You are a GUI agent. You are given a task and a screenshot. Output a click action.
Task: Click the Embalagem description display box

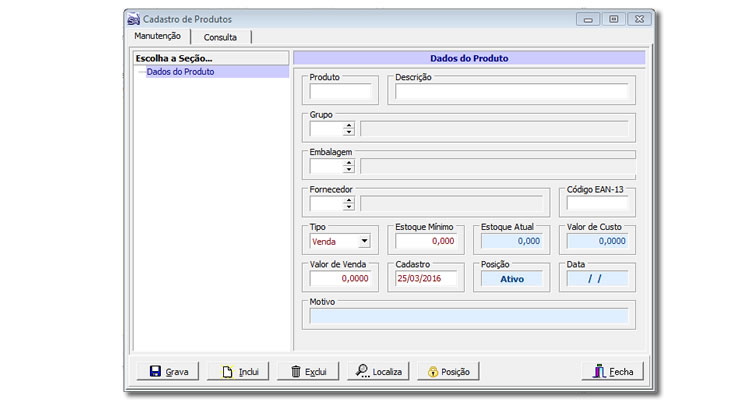pyautogui.click(x=498, y=166)
